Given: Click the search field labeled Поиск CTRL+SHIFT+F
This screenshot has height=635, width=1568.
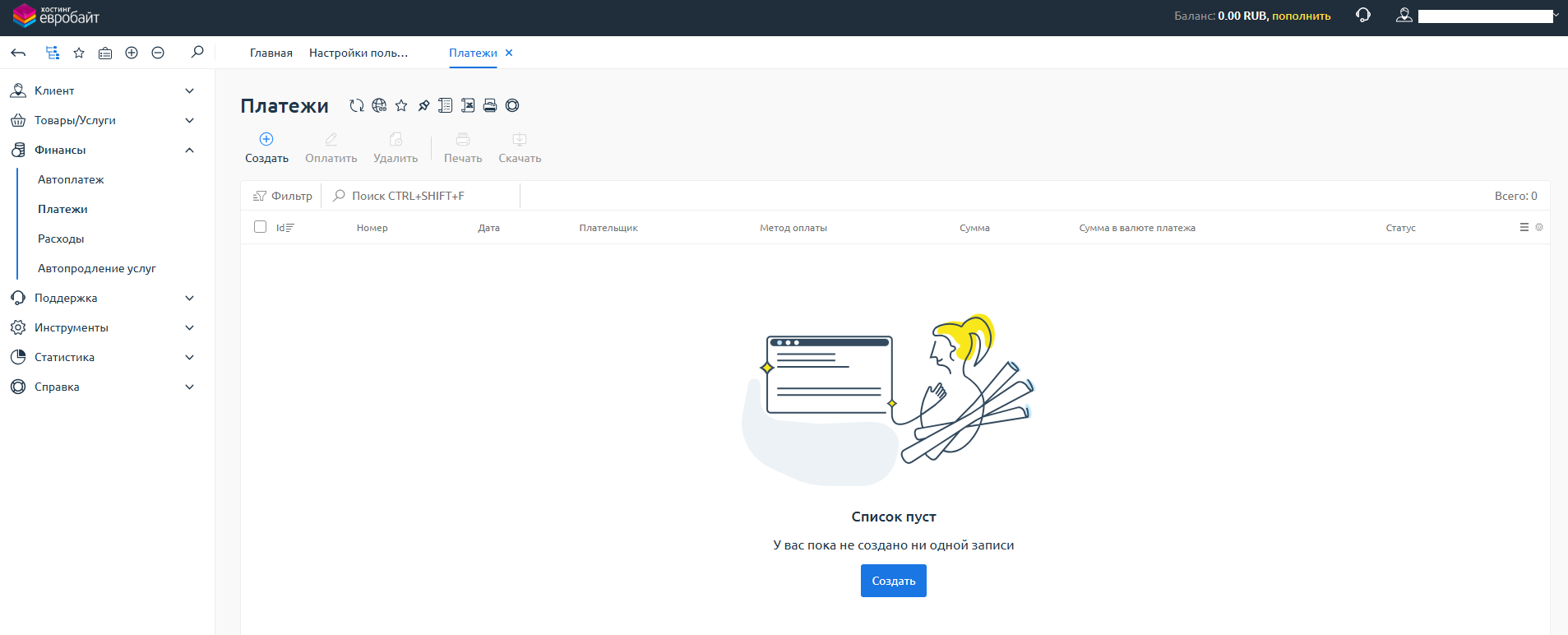Looking at the screenshot, I should (x=423, y=196).
